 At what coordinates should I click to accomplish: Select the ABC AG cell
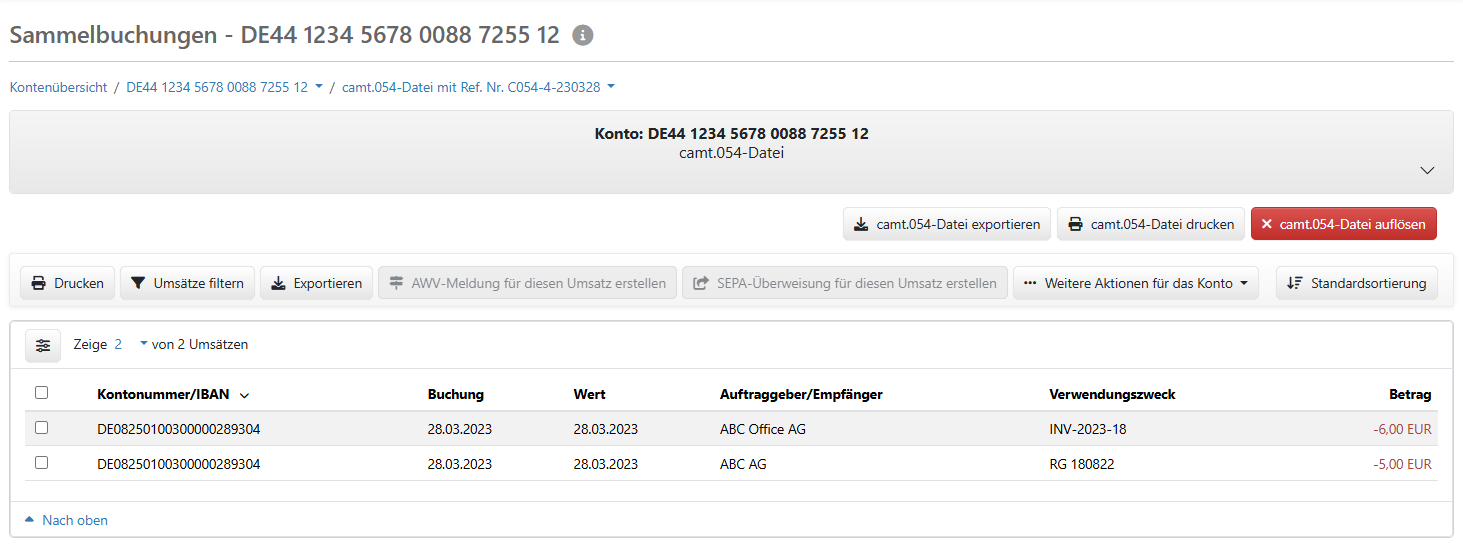pos(743,464)
